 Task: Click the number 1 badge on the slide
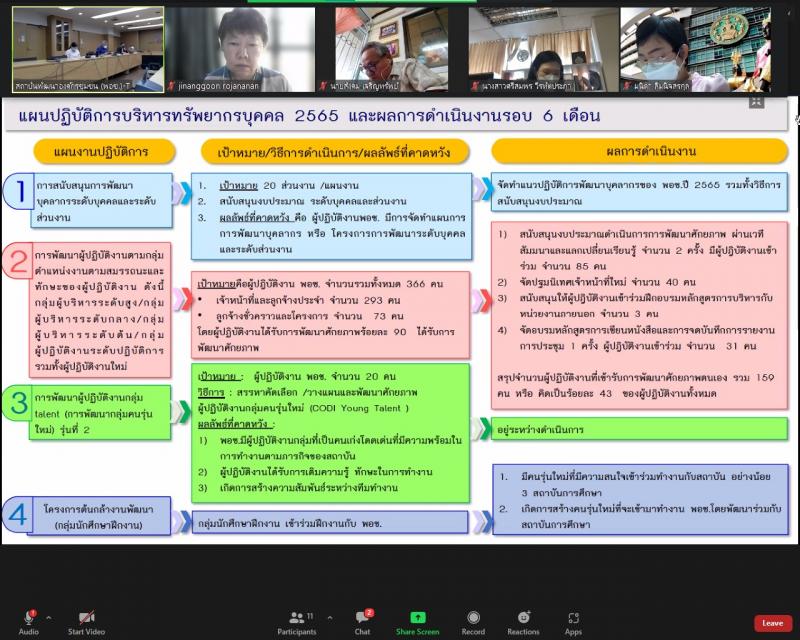18,191
